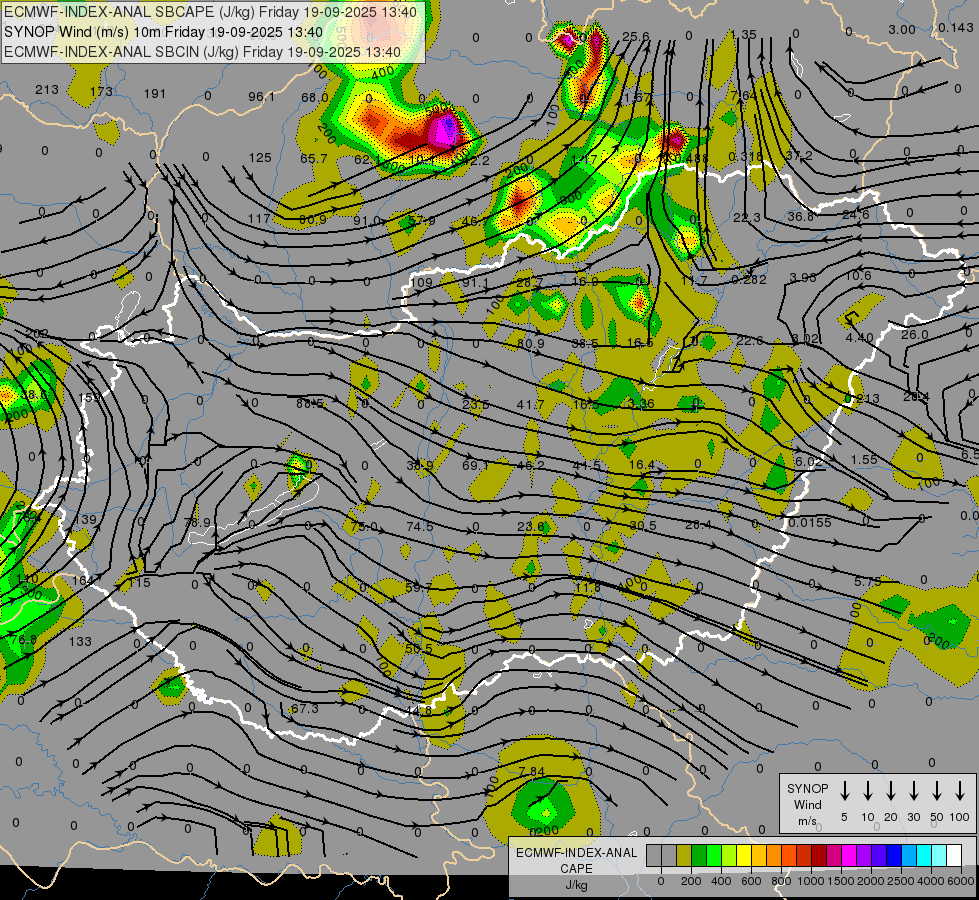Click the '191' value on the map
Viewport: 979px width, 900px height.
click(155, 94)
